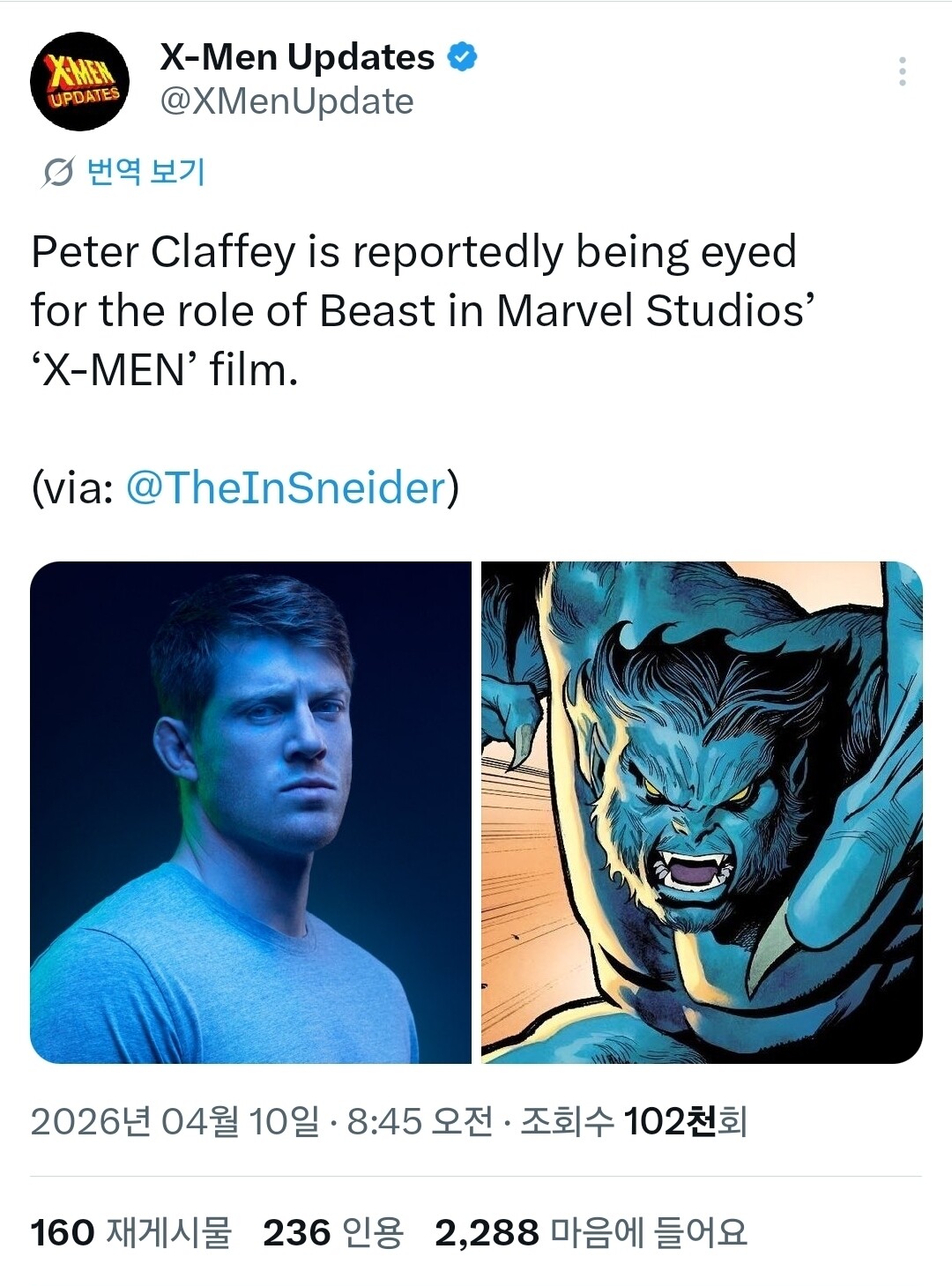Click the blue verified badge
This screenshot has height=1286, width=952.
[x=463, y=57]
